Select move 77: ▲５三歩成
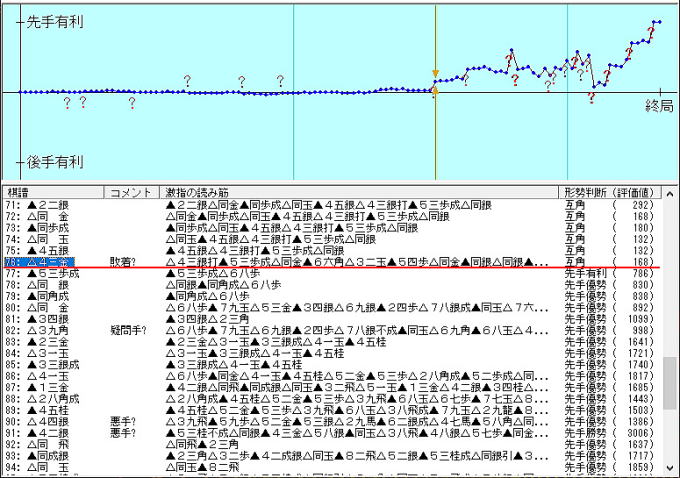The image size is (680, 478). (x=42, y=274)
